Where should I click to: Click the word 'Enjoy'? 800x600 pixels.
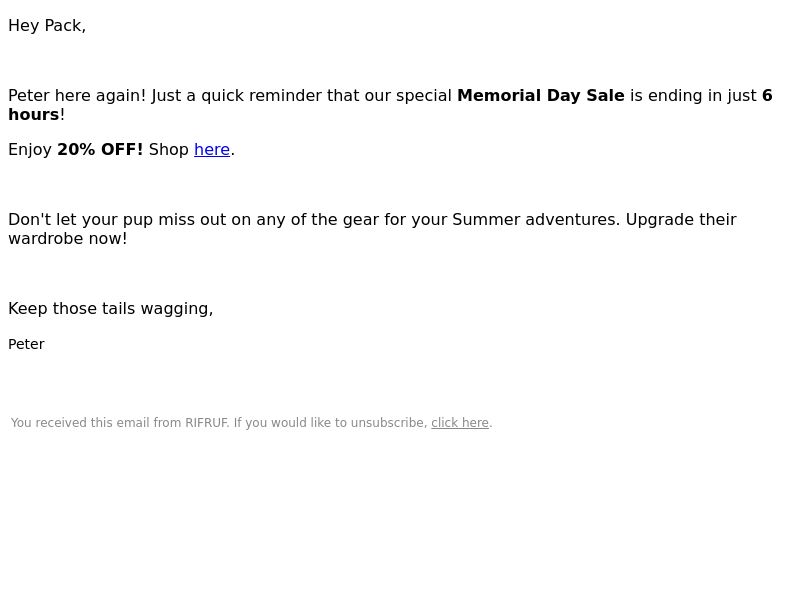coord(30,149)
